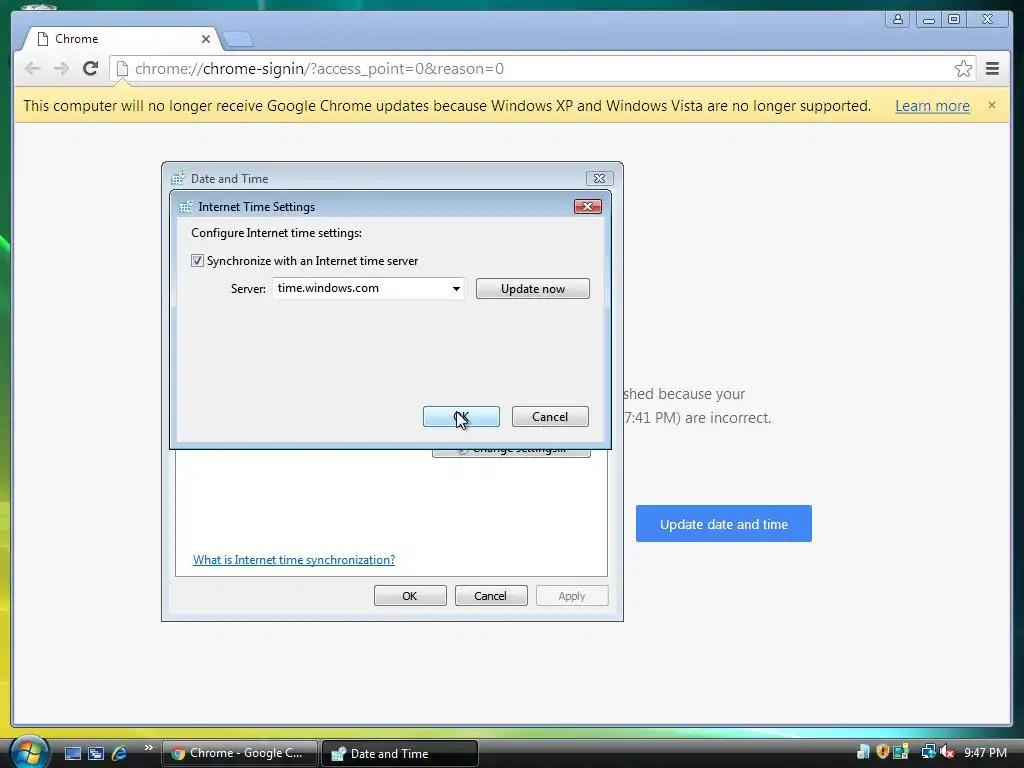The image size is (1024, 768).
Task: Click the page icon in the address bar
Action: pos(122,69)
